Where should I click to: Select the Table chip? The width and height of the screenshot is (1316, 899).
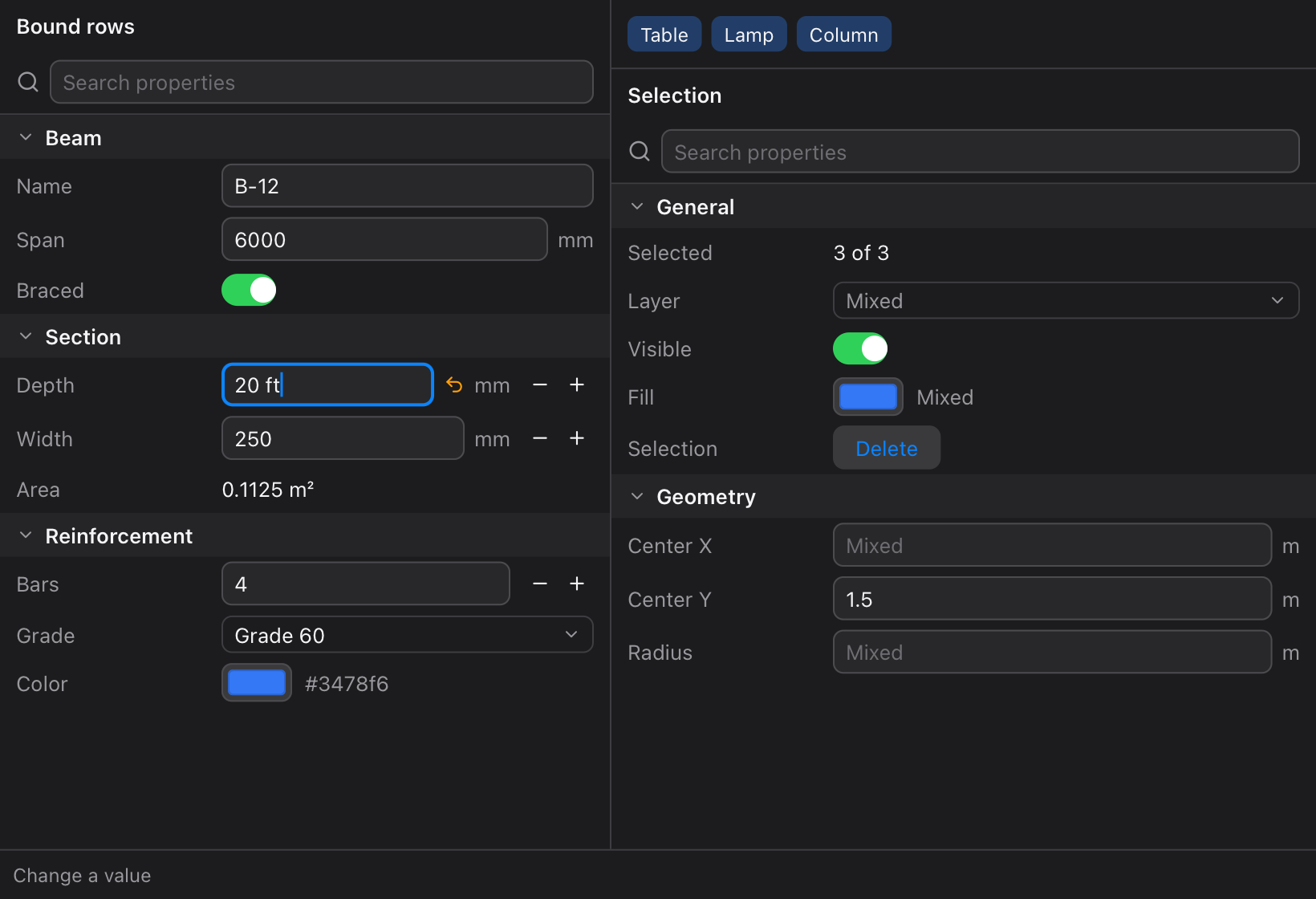coord(664,35)
